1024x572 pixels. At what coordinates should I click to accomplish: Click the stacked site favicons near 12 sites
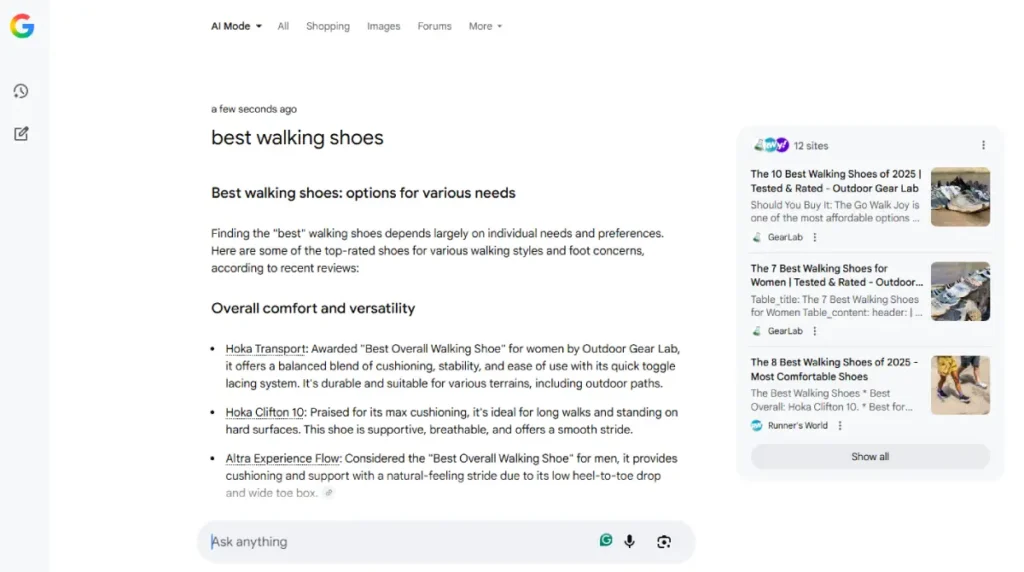771,145
